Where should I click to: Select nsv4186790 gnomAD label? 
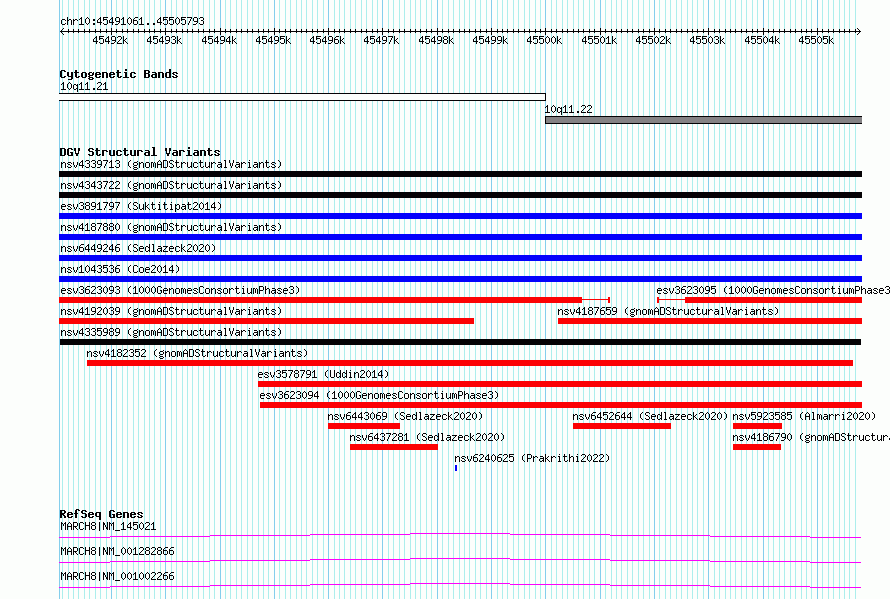pos(811,438)
